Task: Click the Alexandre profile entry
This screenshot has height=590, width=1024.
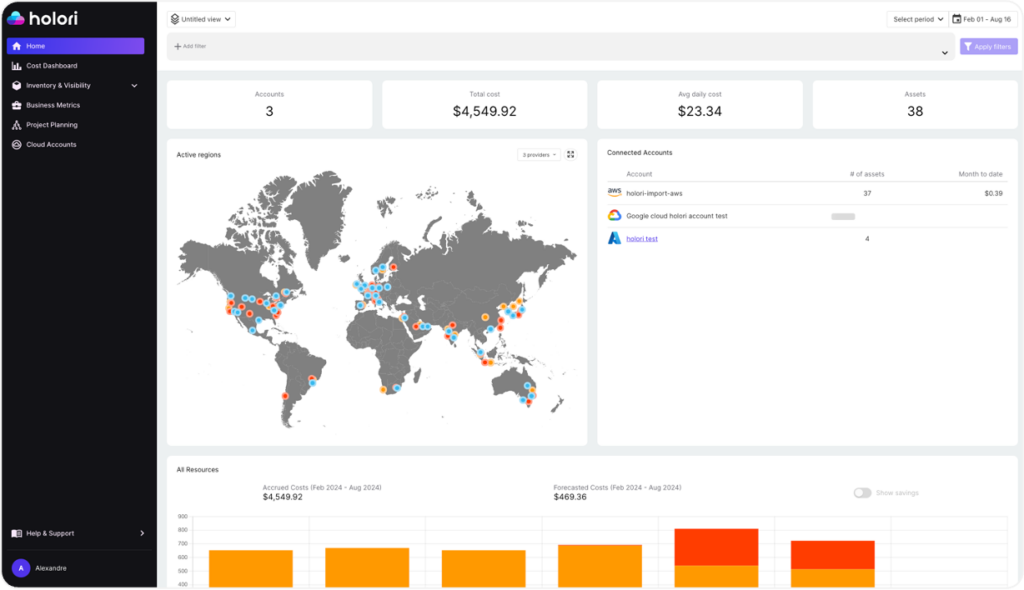Action: click(x=40, y=567)
